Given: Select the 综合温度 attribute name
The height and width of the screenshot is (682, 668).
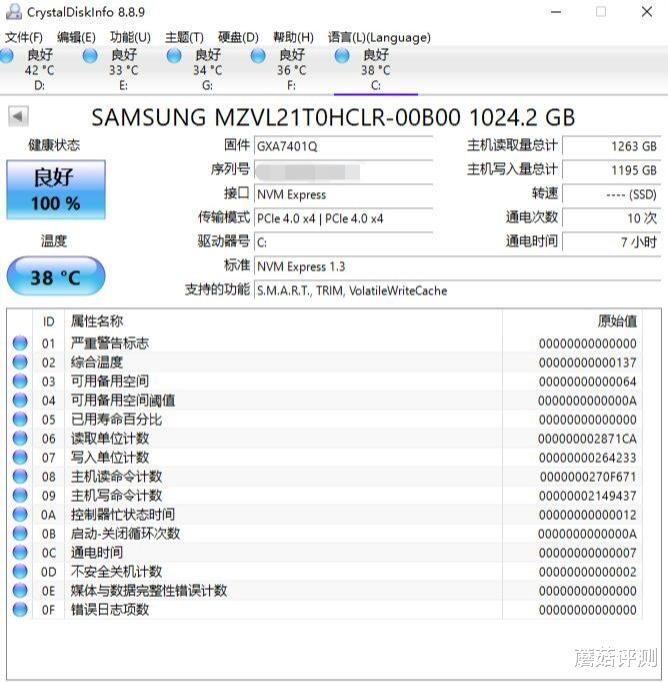Looking at the screenshot, I should click(97, 362).
